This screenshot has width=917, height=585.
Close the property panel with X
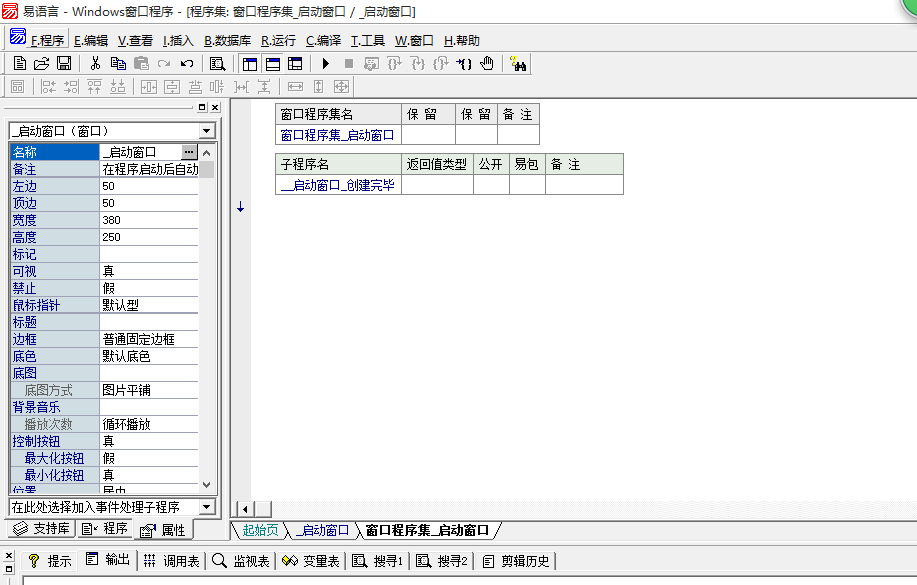(x=215, y=107)
